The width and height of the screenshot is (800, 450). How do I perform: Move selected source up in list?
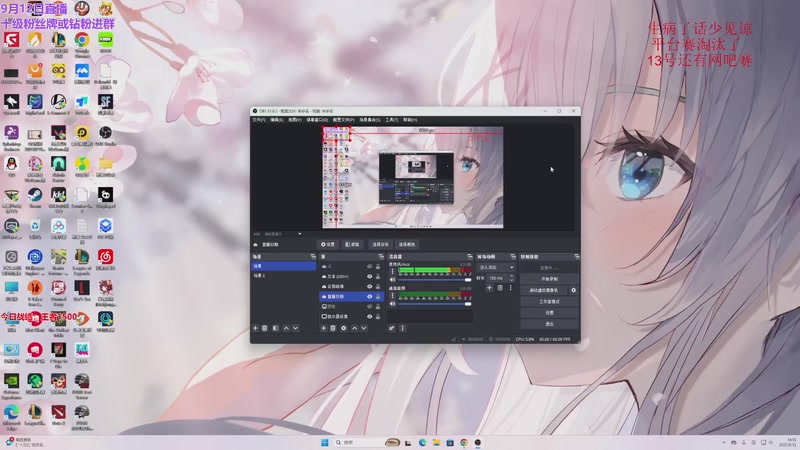point(355,328)
